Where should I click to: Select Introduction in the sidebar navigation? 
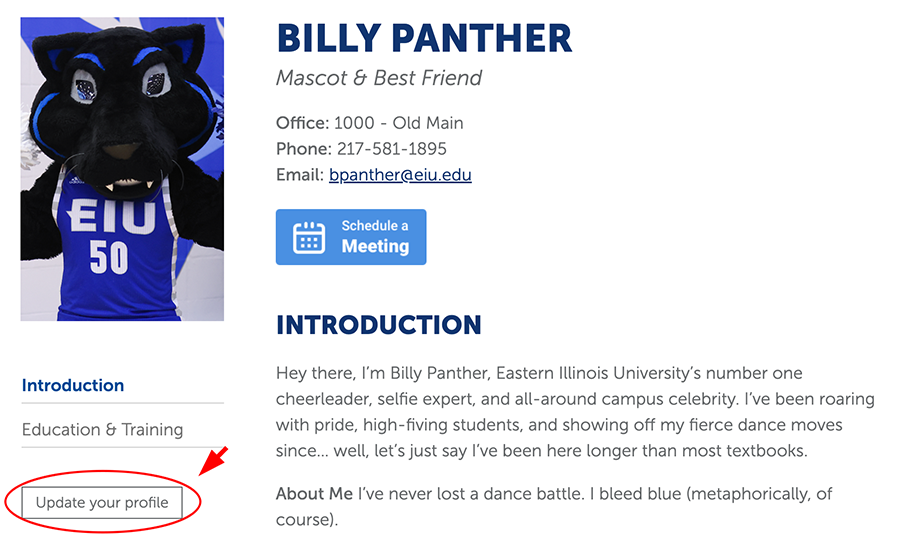point(73,385)
